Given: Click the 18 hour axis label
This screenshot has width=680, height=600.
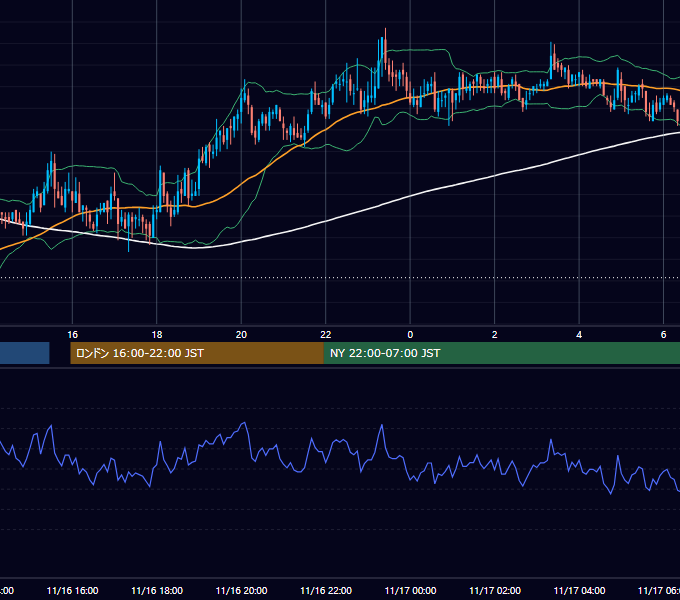Looking at the screenshot, I should tap(157, 335).
